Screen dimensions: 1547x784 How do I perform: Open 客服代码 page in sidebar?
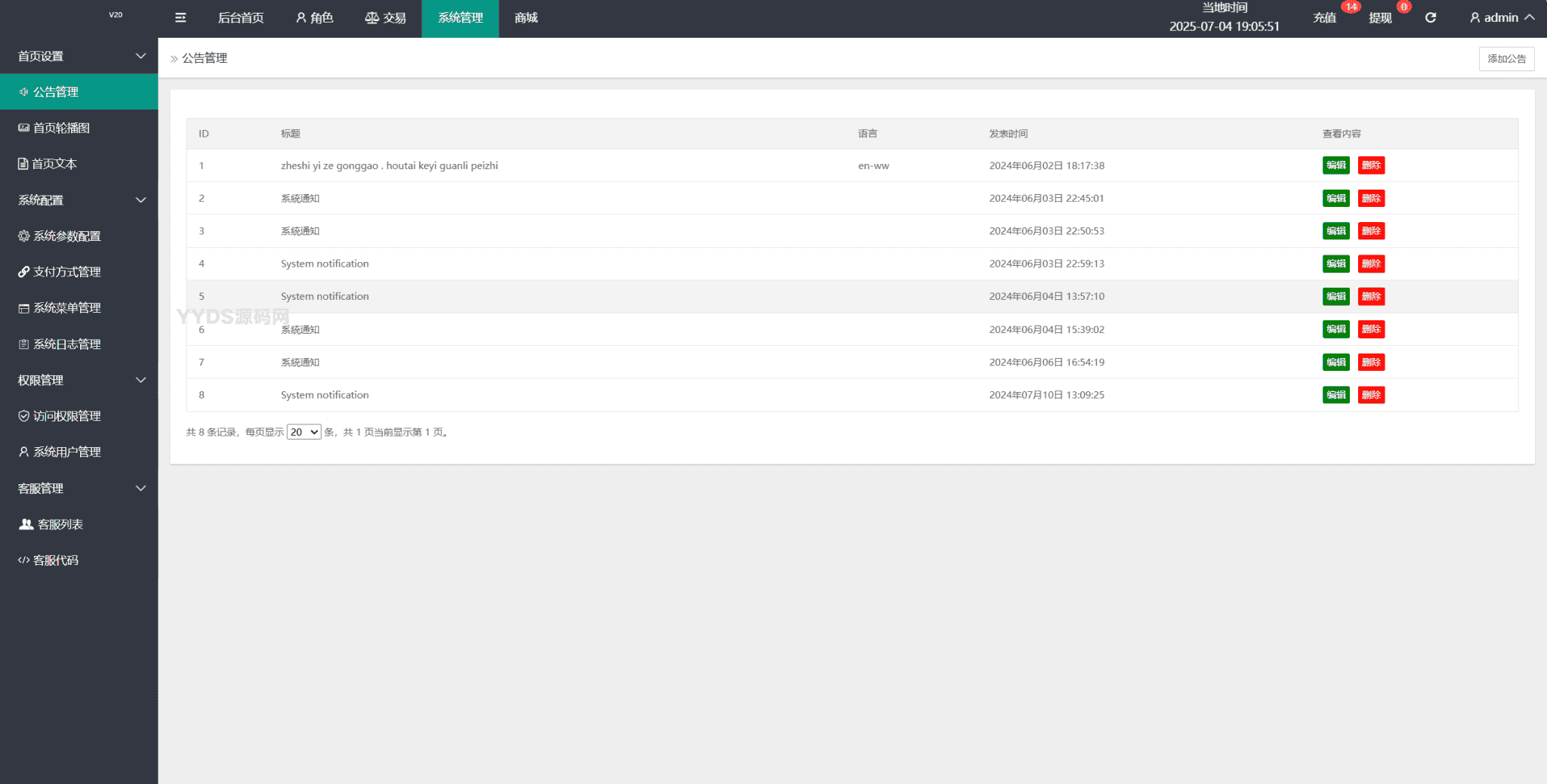tap(55, 560)
